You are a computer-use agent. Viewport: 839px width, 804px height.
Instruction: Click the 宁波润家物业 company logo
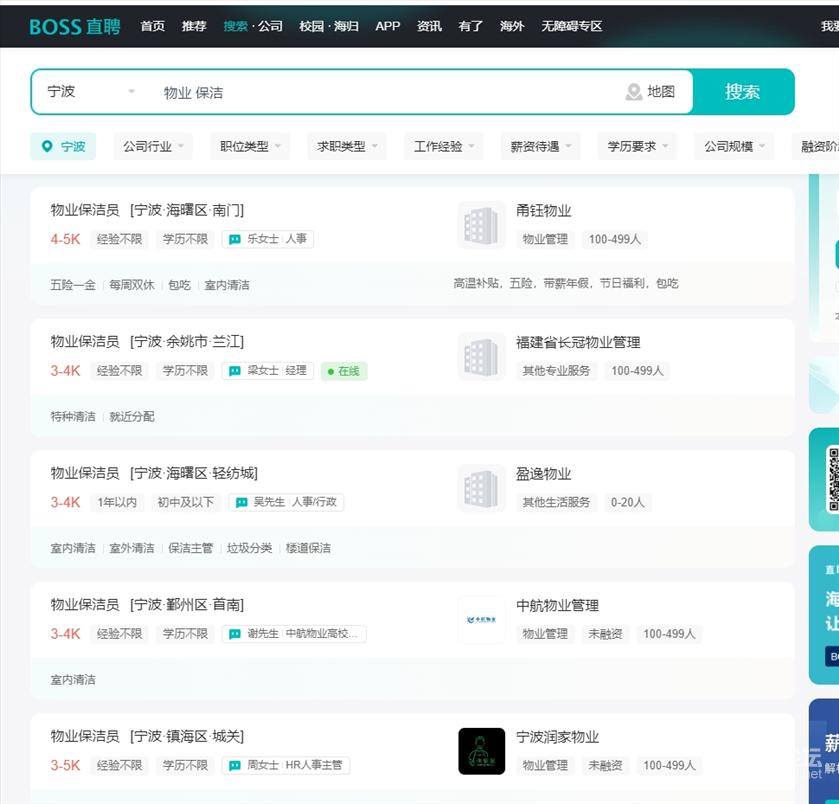point(482,751)
